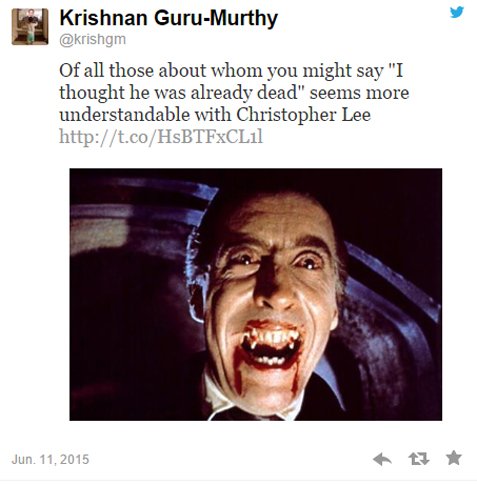Click the Krishnan Guru-Murthy display name

[x=169, y=18]
